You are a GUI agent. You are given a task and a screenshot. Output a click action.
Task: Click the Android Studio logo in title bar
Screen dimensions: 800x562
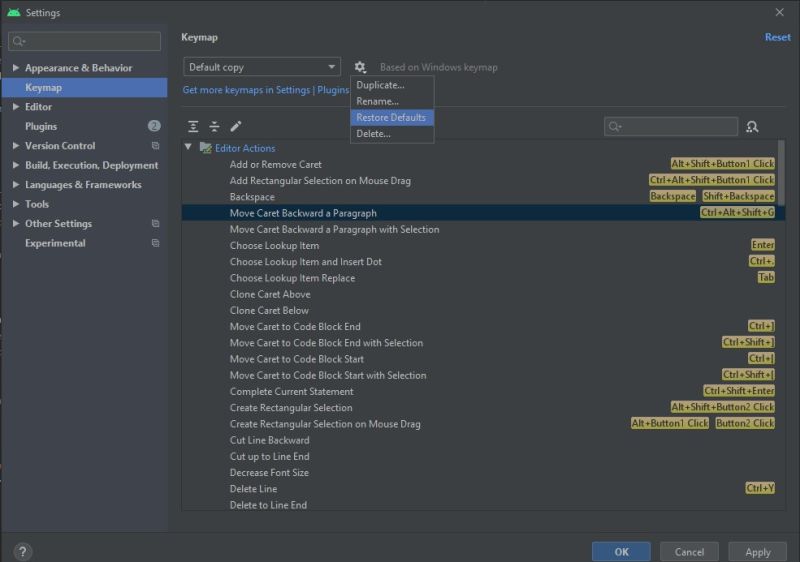[x=14, y=12]
